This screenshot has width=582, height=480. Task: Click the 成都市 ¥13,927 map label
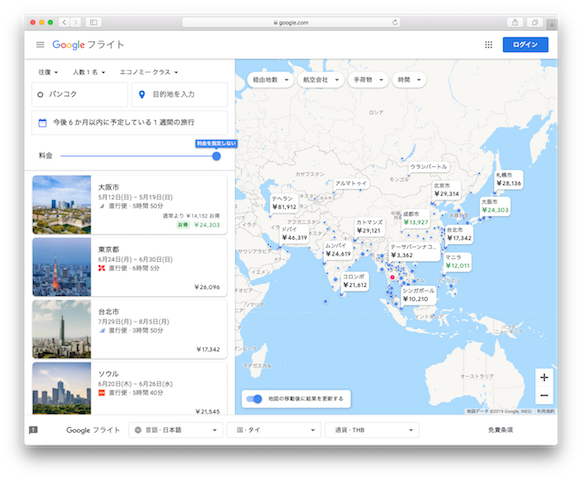416,218
